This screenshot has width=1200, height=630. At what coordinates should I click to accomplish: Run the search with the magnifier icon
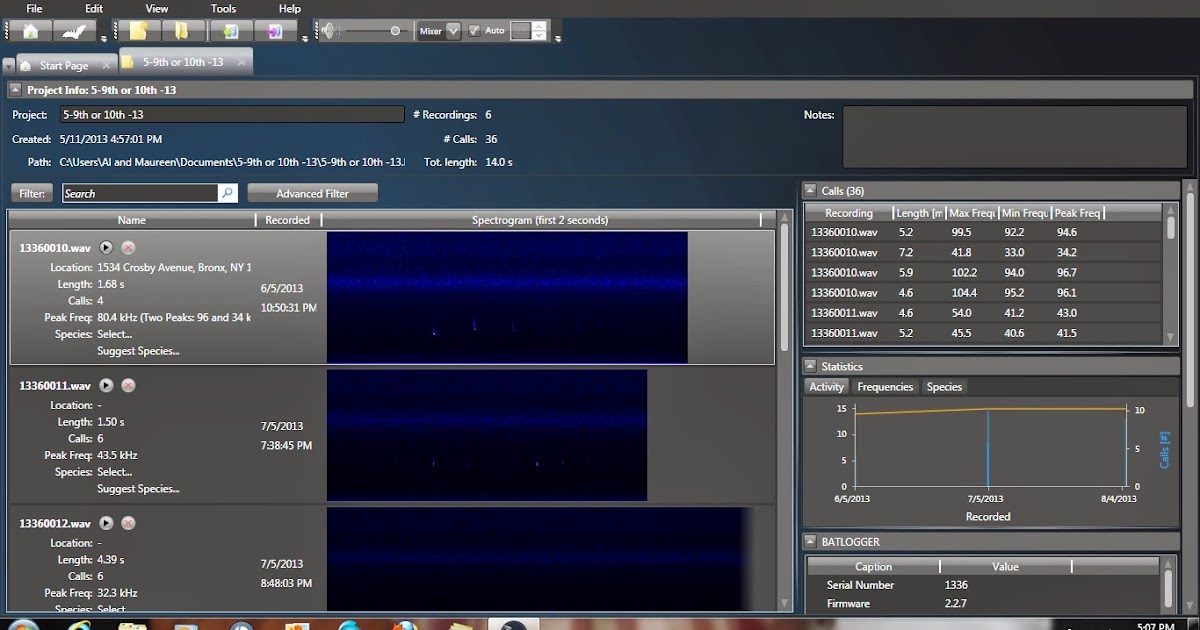coord(228,192)
